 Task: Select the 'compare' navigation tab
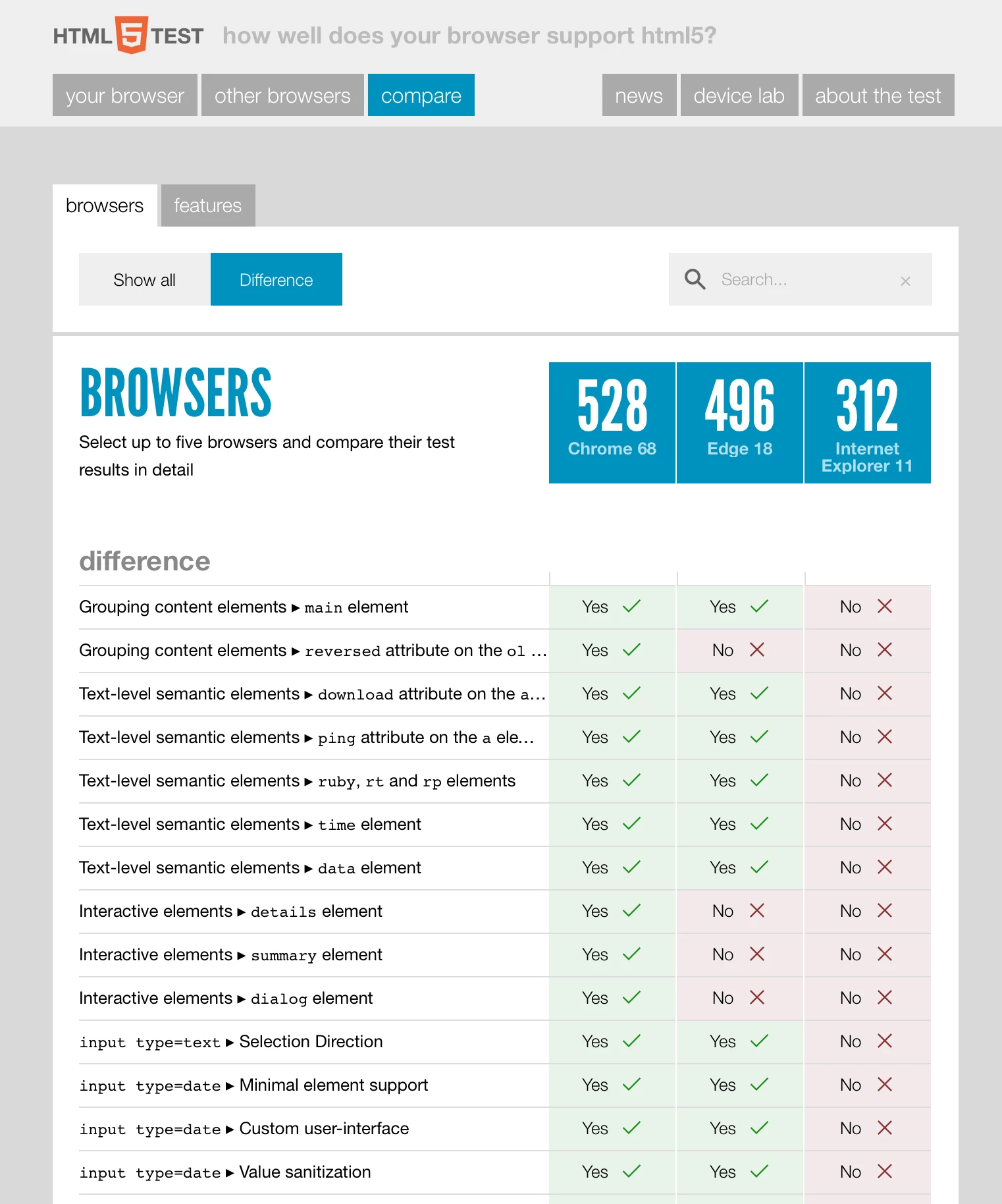click(x=421, y=95)
